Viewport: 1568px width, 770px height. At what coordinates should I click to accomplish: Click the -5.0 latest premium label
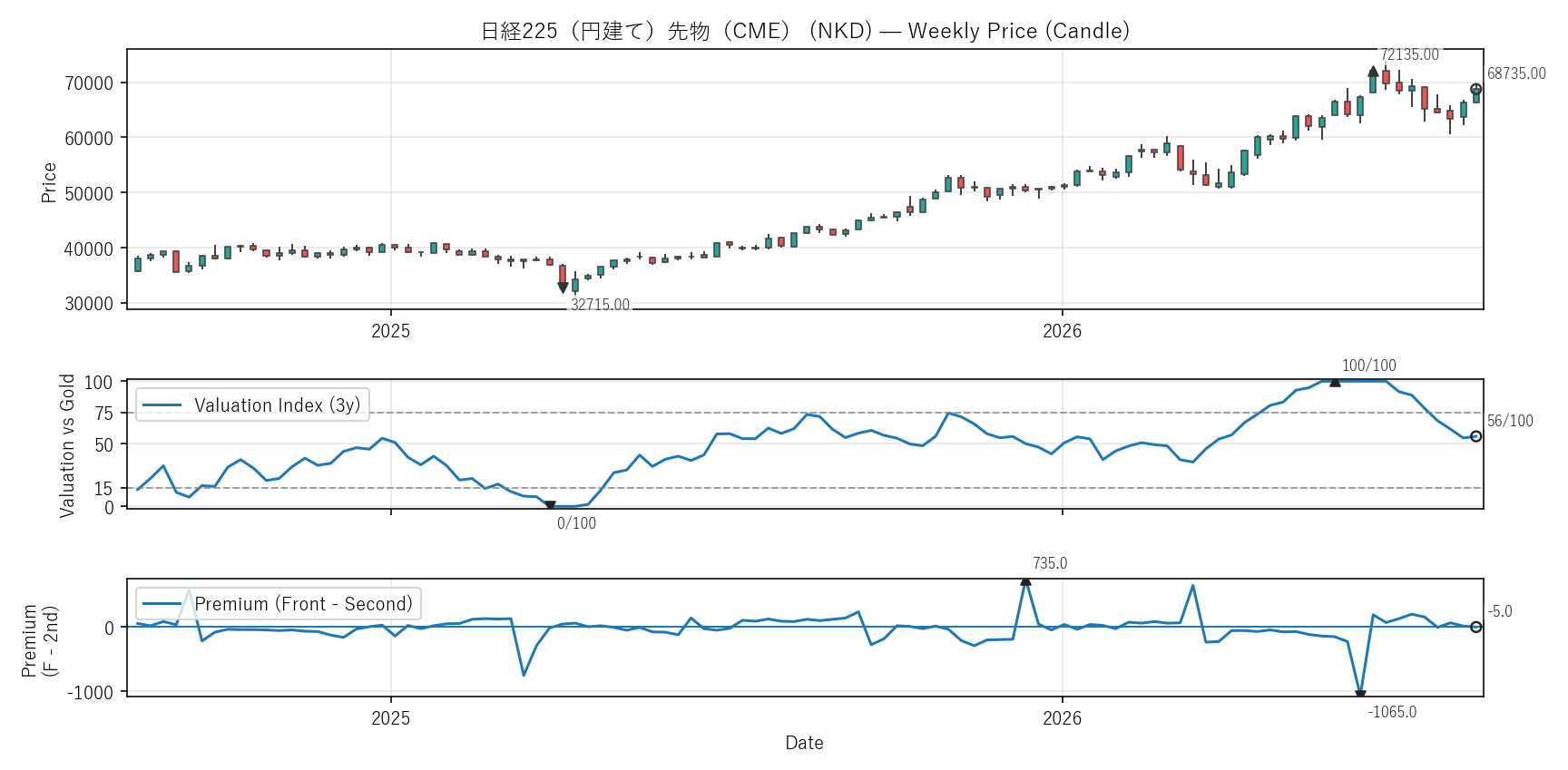[1500, 611]
